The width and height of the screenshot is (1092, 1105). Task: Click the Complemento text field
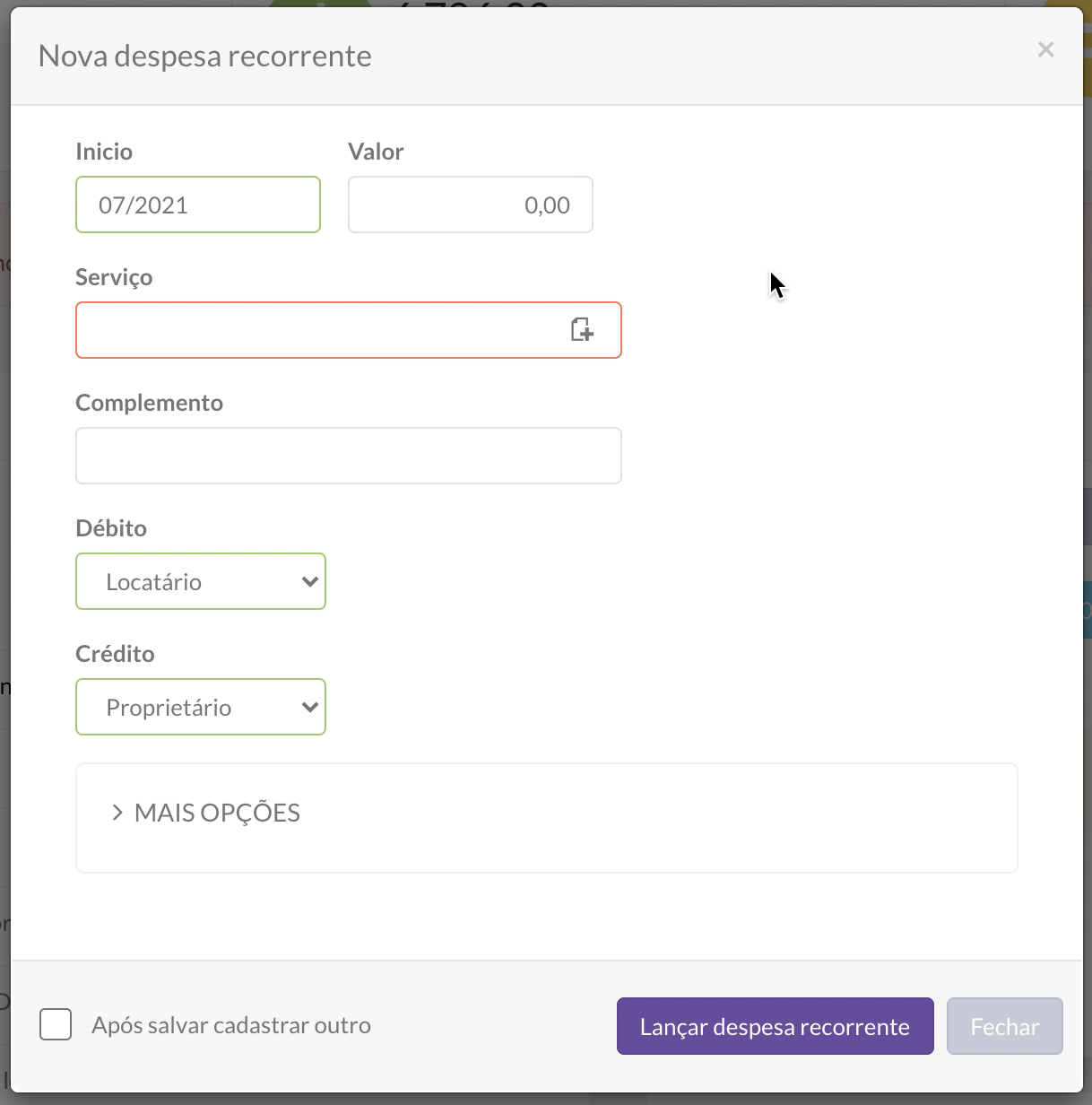pyautogui.click(x=348, y=456)
